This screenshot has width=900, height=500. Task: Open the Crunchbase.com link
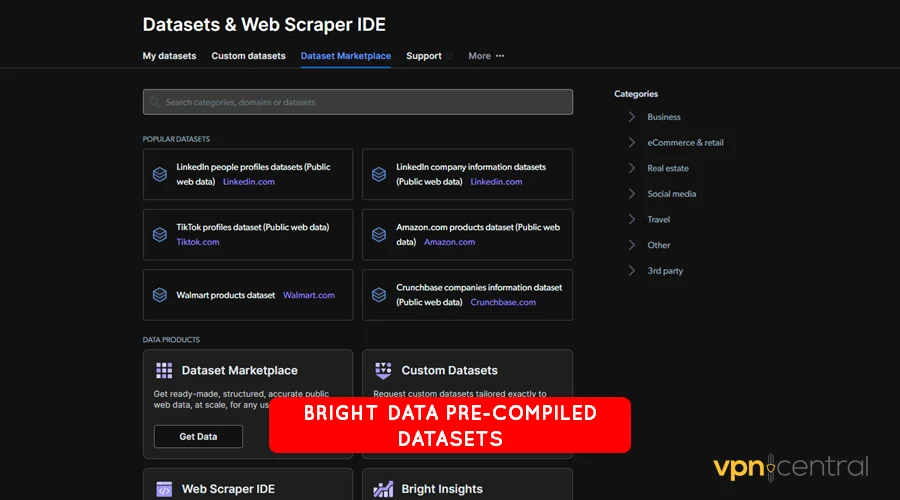(x=503, y=302)
